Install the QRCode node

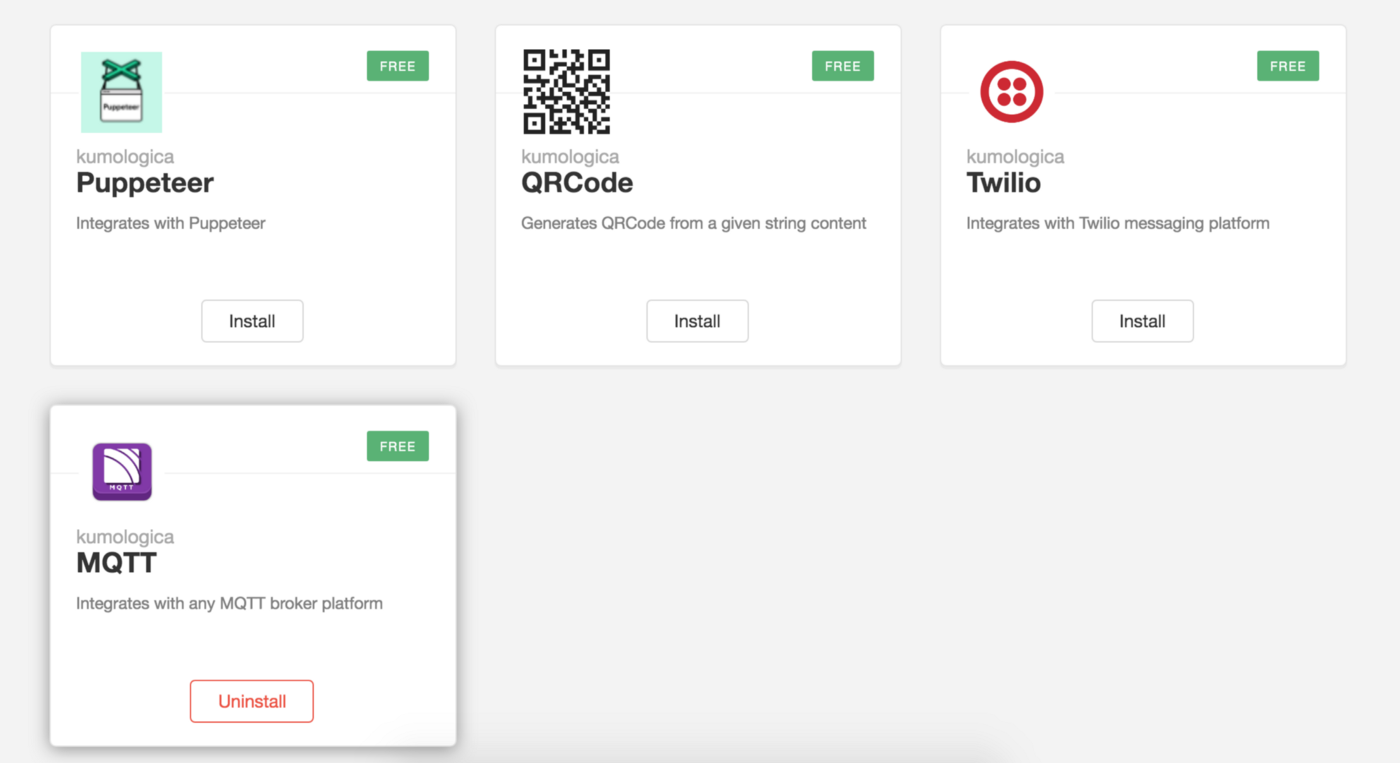point(697,321)
